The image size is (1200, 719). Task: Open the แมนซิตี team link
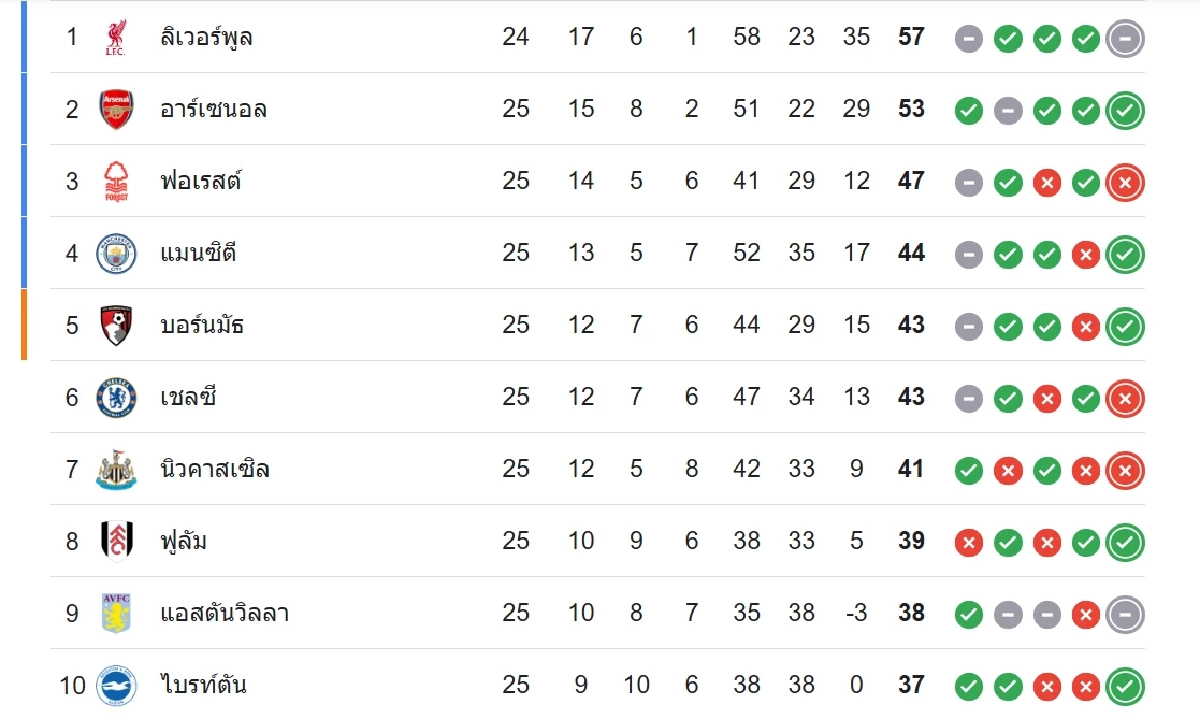(198, 253)
